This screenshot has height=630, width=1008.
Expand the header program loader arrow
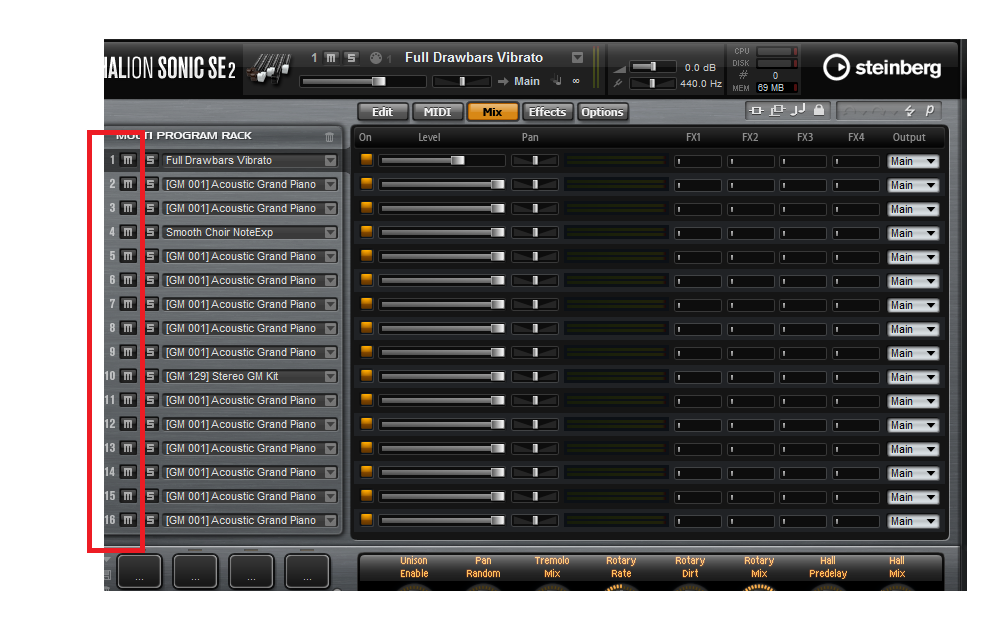577,58
